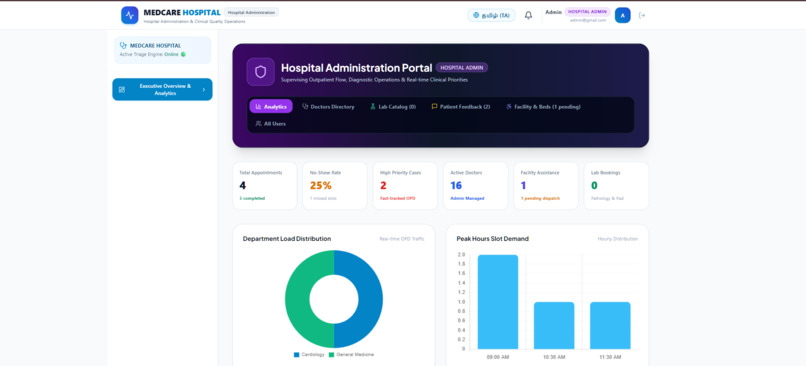The image size is (806, 366).
Task: Open the notifications bell
Action: point(528,15)
